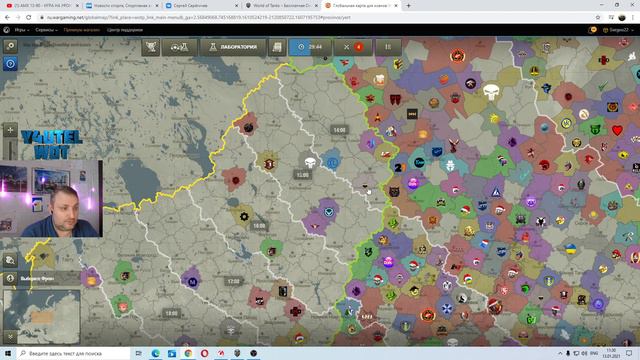The height and width of the screenshot is (360, 640).
Task: Select the red province with cross emblem at bottom
Action: click(x=296, y=311)
